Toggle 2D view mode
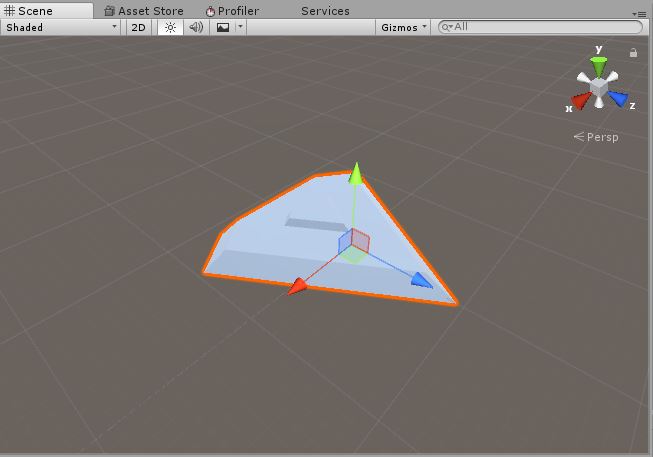Screen dimensions: 653x457 (x=138, y=27)
